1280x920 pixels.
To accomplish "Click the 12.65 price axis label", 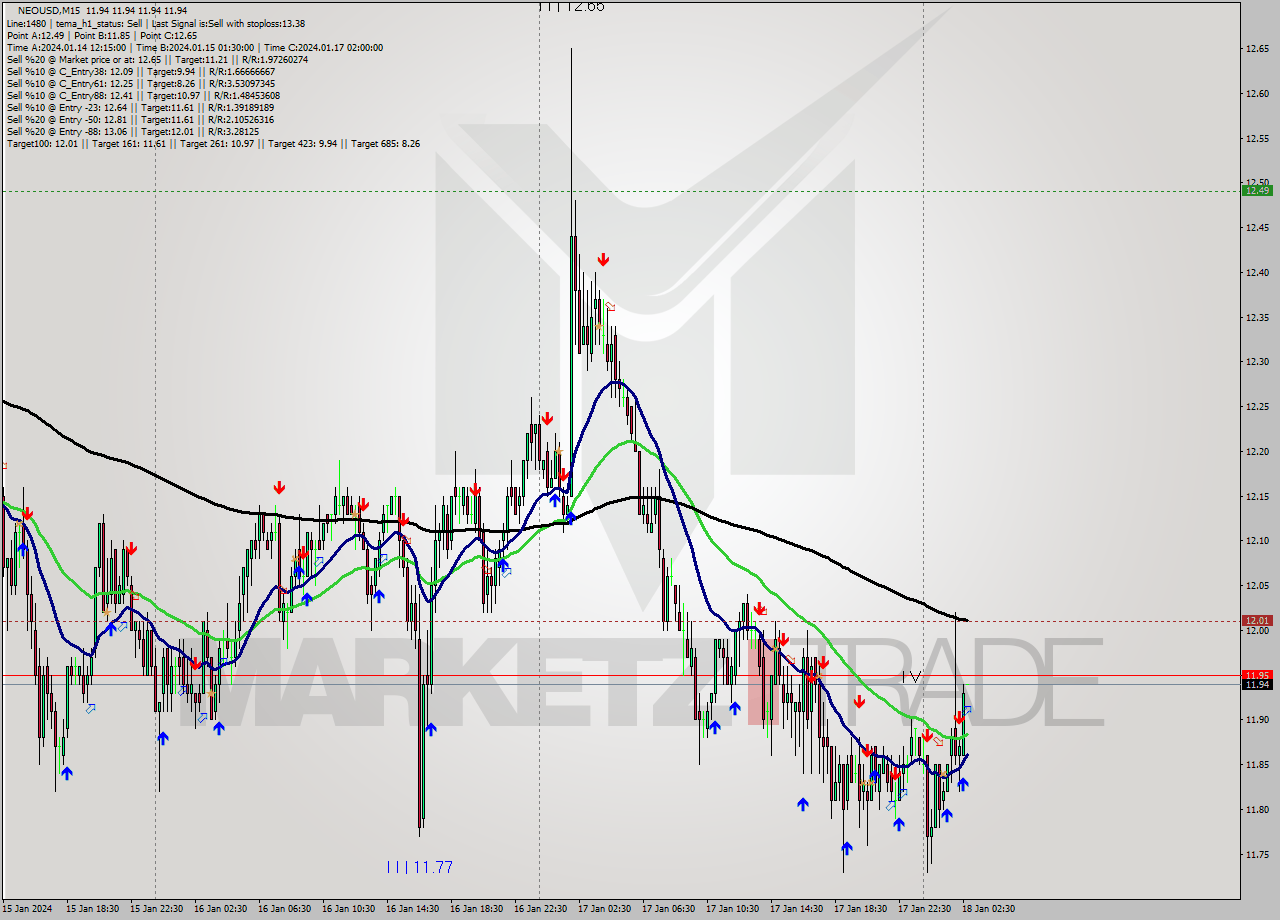I will tap(1256, 48).
